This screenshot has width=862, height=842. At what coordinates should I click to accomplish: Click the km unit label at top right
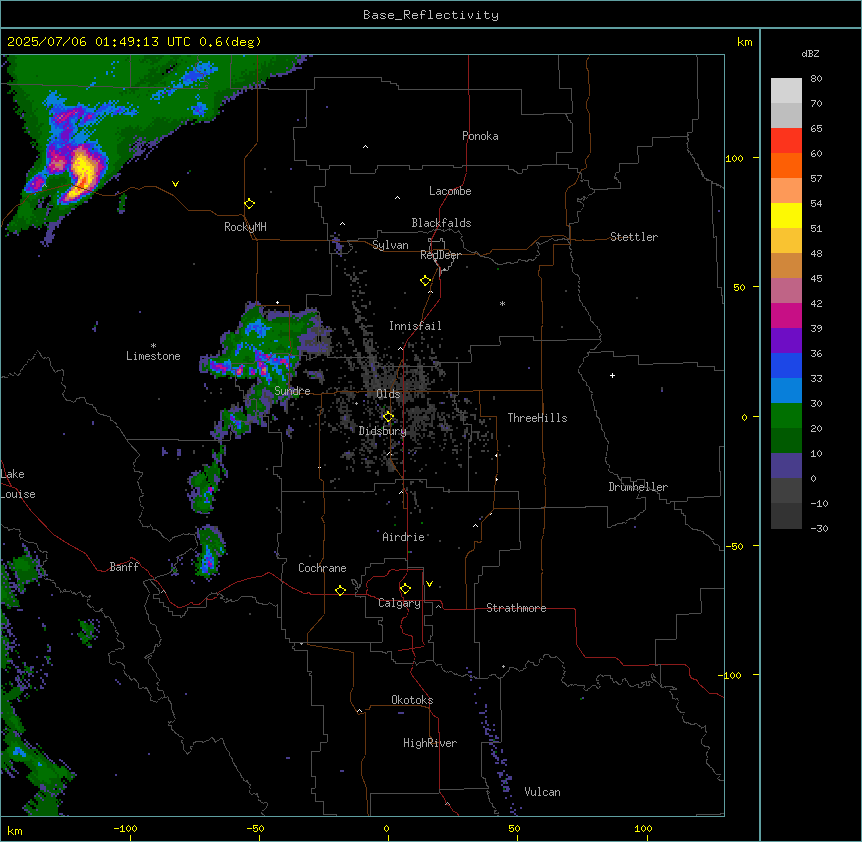coord(744,42)
